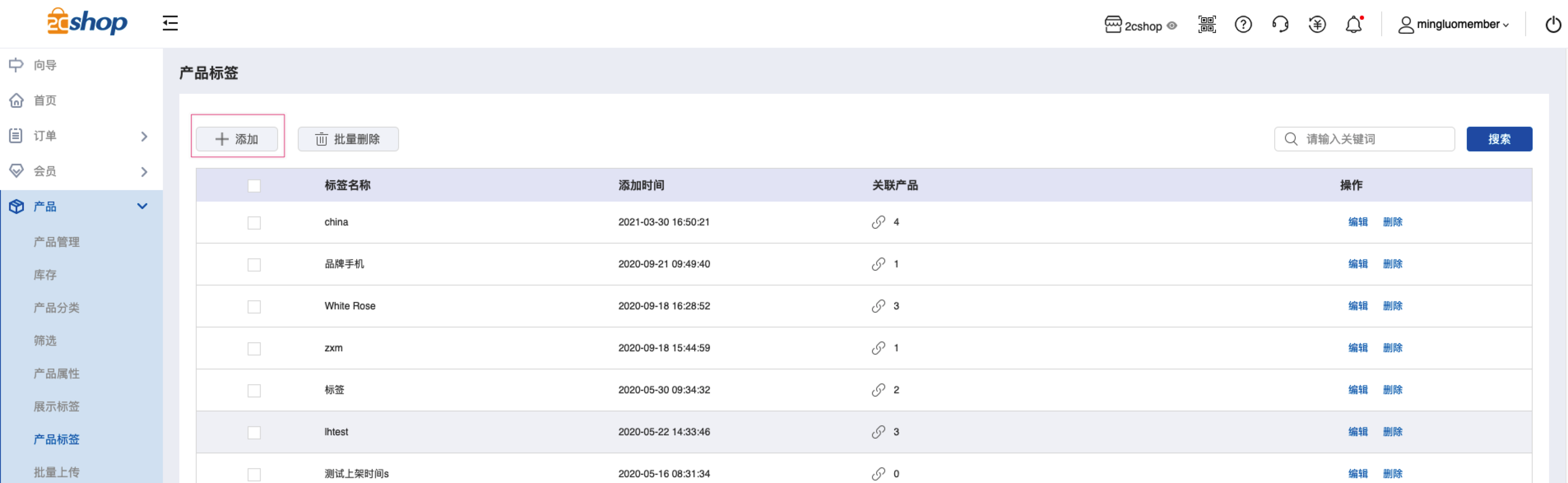Check the White Rose row checkbox
Screen dimensions: 1568x483
(x=255, y=307)
